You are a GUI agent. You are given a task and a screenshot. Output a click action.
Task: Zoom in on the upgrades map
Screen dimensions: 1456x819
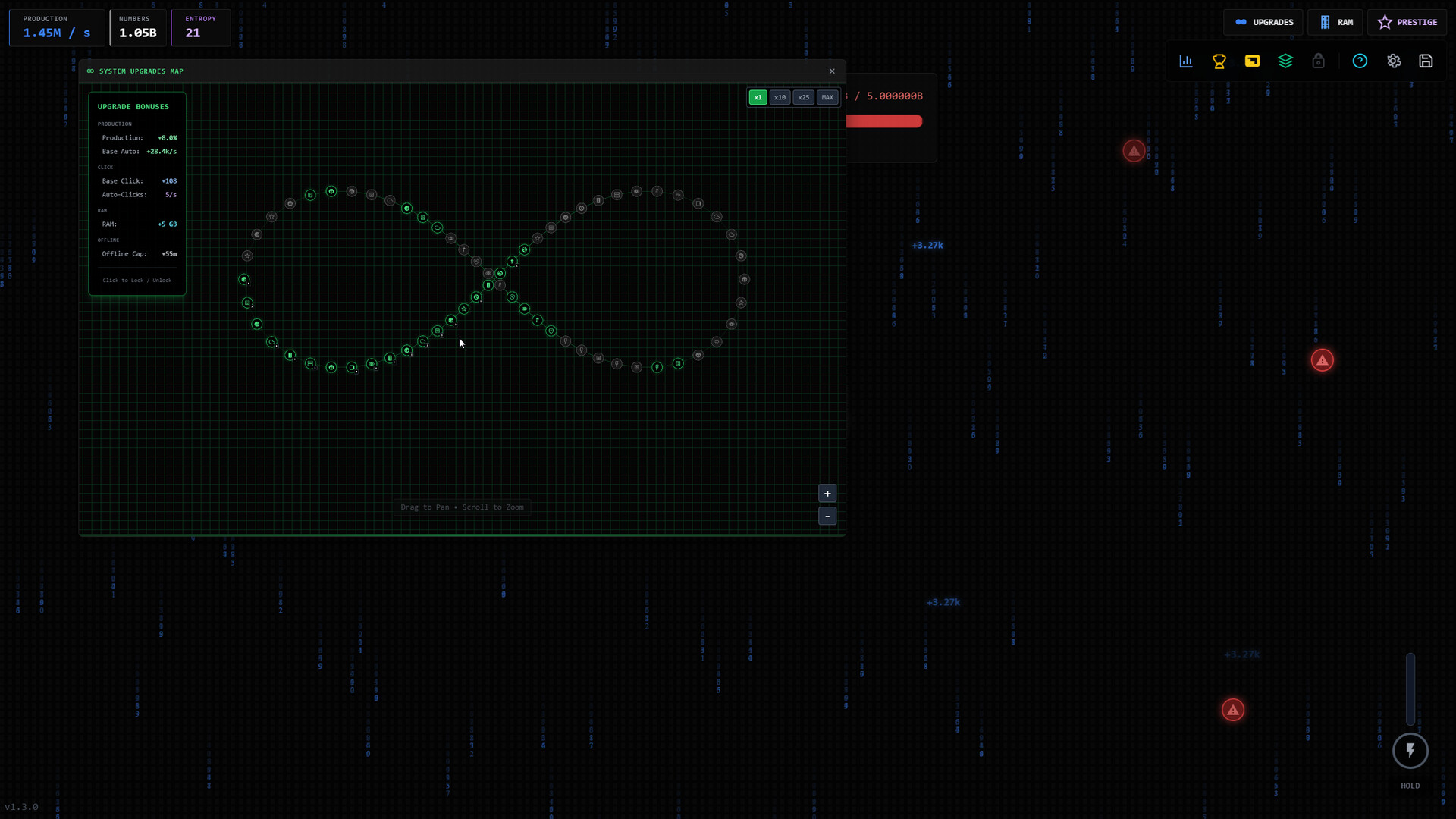pyautogui.click(x=827, y=493)
